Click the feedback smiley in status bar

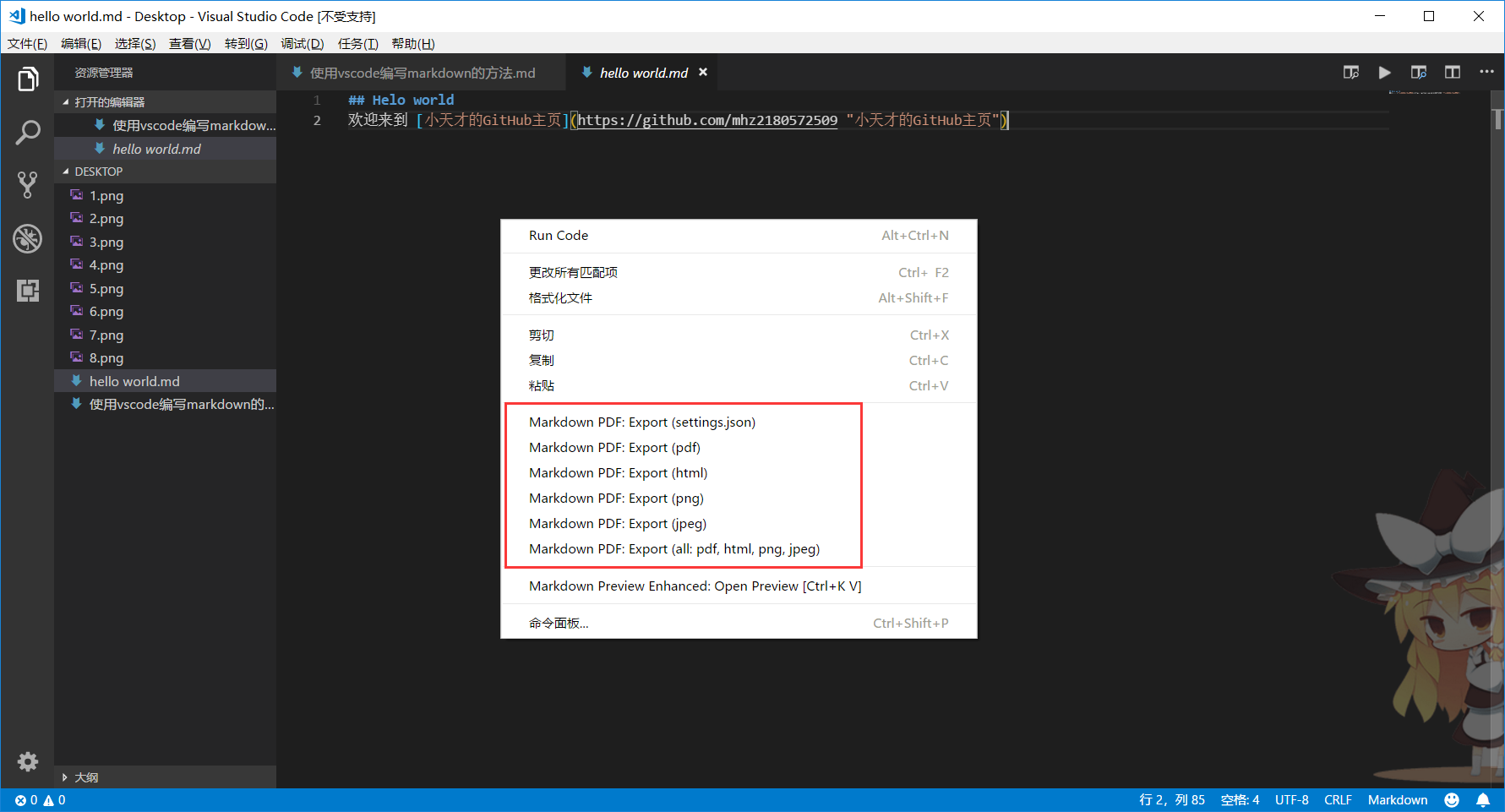(1452, 800)
